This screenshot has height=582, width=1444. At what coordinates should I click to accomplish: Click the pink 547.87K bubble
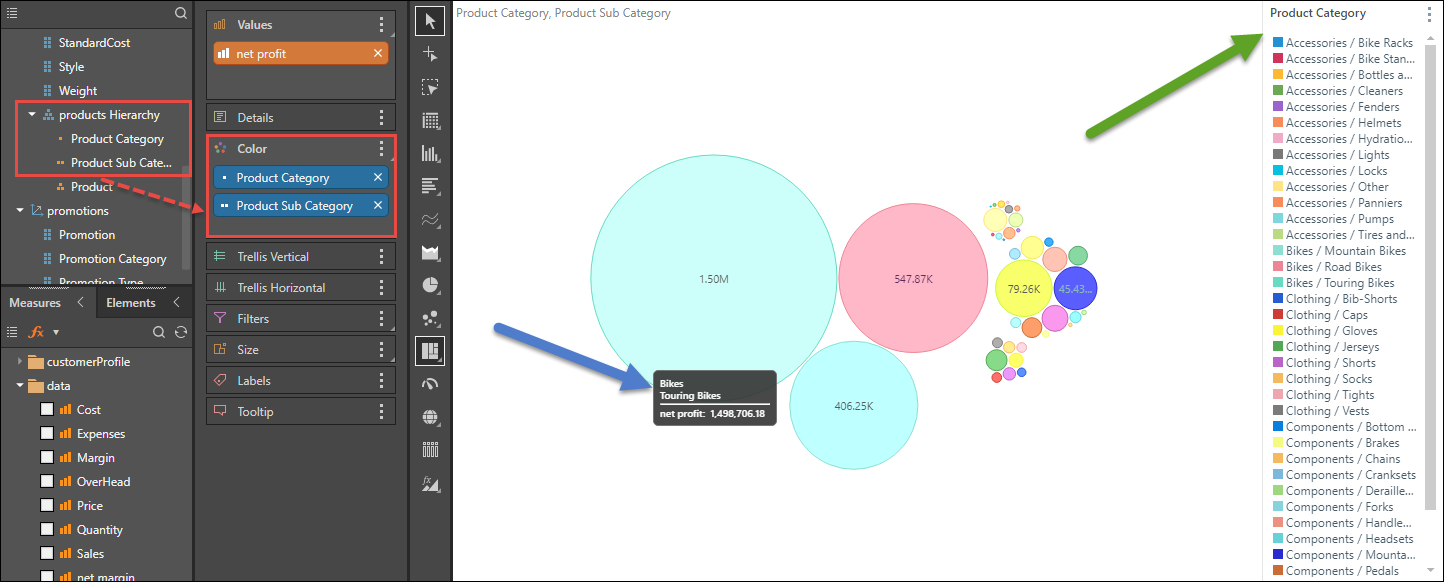click(913, 278)
